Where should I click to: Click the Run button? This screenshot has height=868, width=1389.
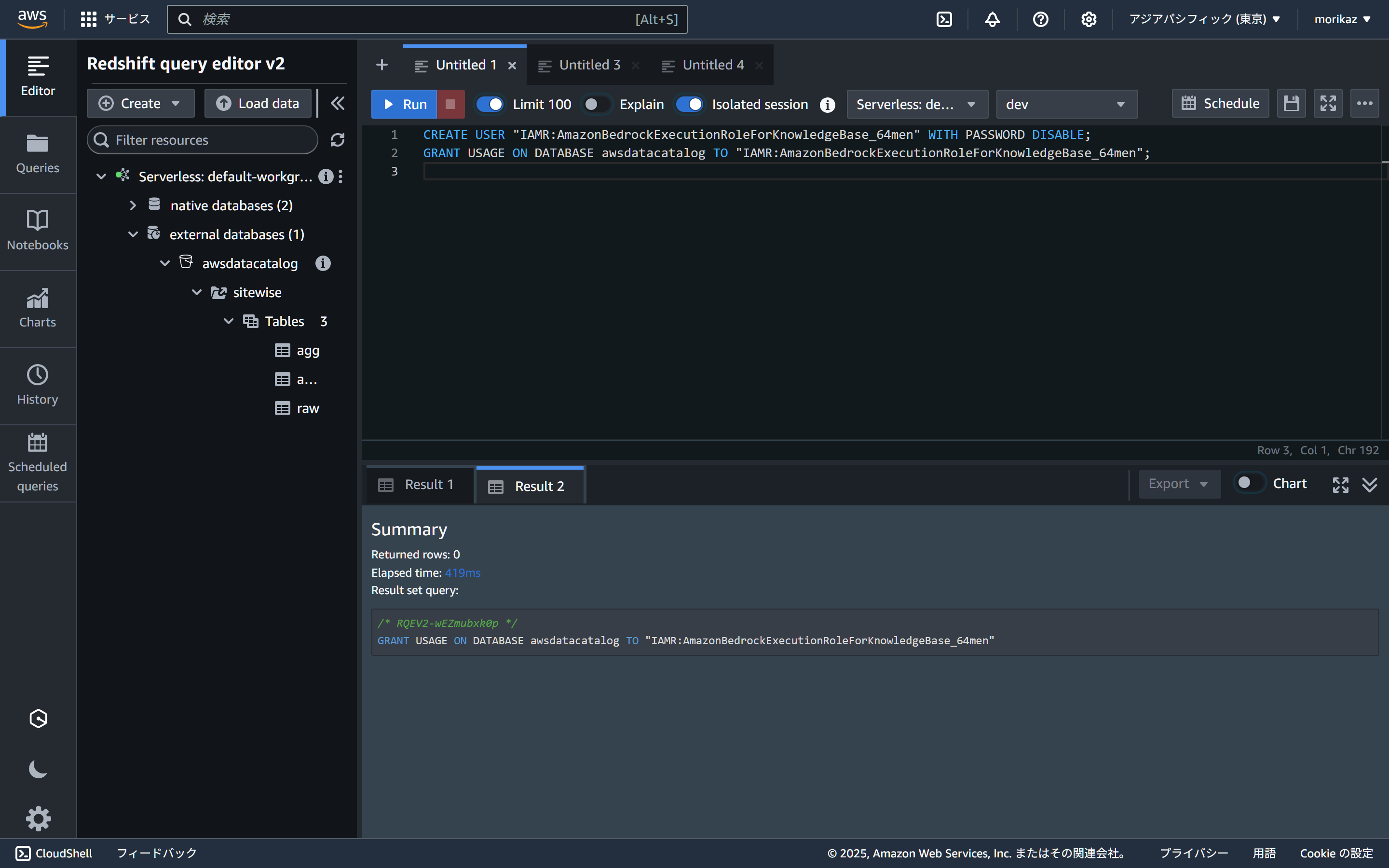(404, 105)
